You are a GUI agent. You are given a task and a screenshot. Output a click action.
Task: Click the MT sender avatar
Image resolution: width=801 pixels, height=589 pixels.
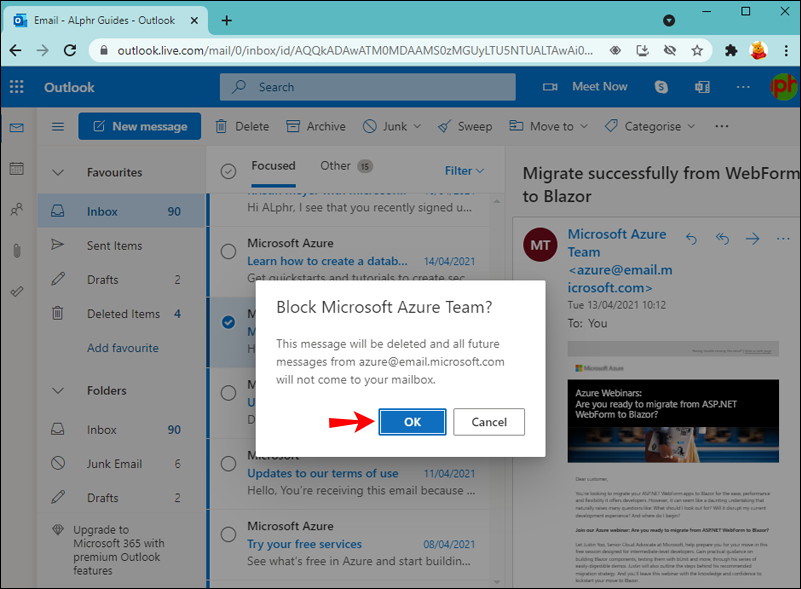pos(540,245)
